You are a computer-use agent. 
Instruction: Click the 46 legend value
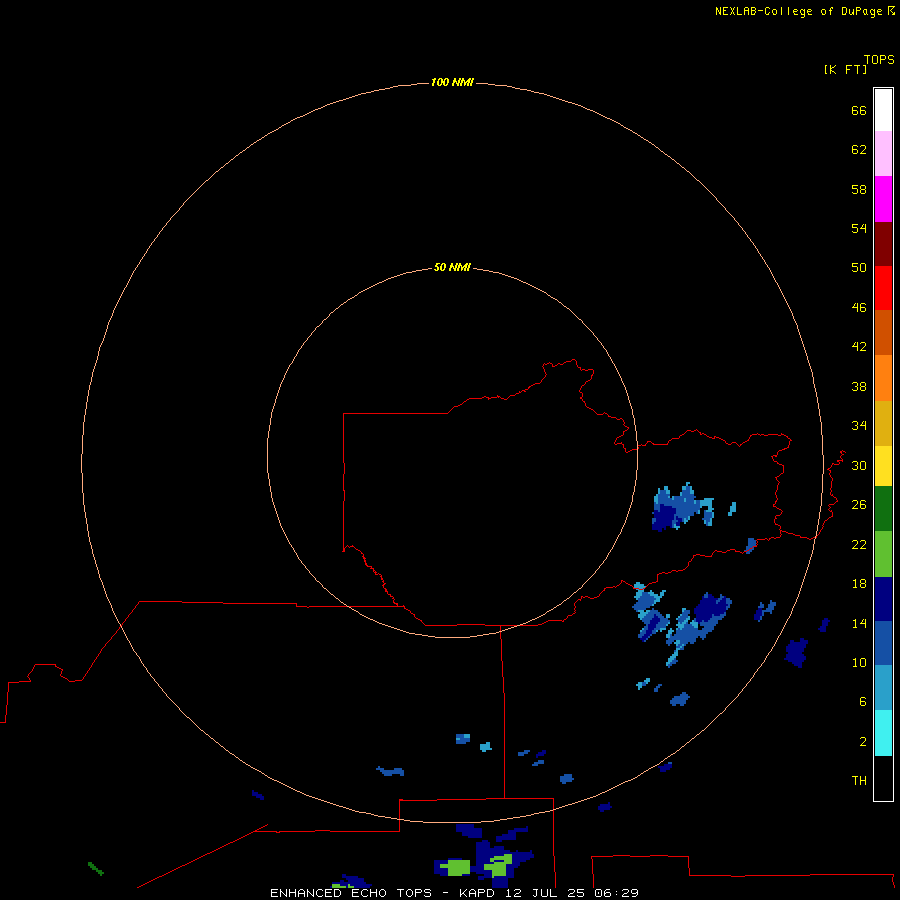pos(859,308)
